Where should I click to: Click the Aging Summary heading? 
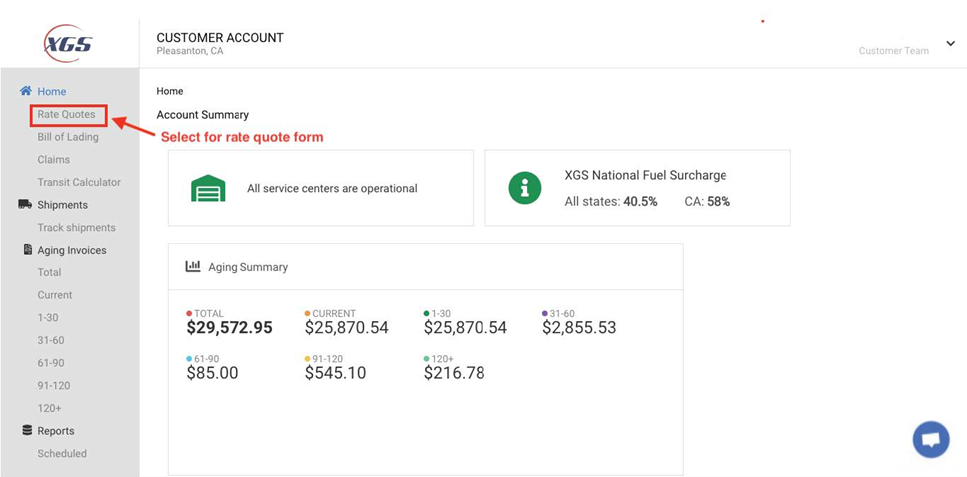tap(248, 267)
